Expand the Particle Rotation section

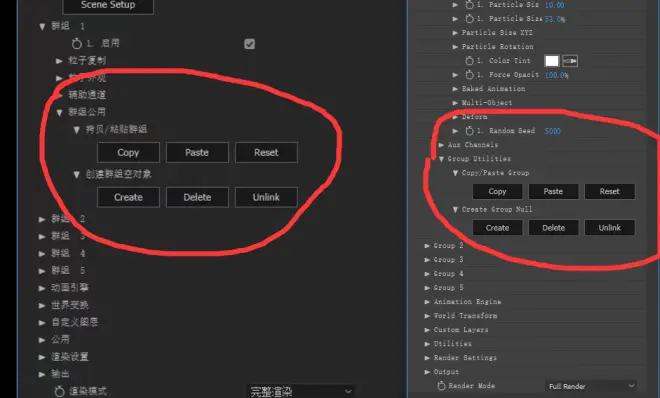(455, 47)
